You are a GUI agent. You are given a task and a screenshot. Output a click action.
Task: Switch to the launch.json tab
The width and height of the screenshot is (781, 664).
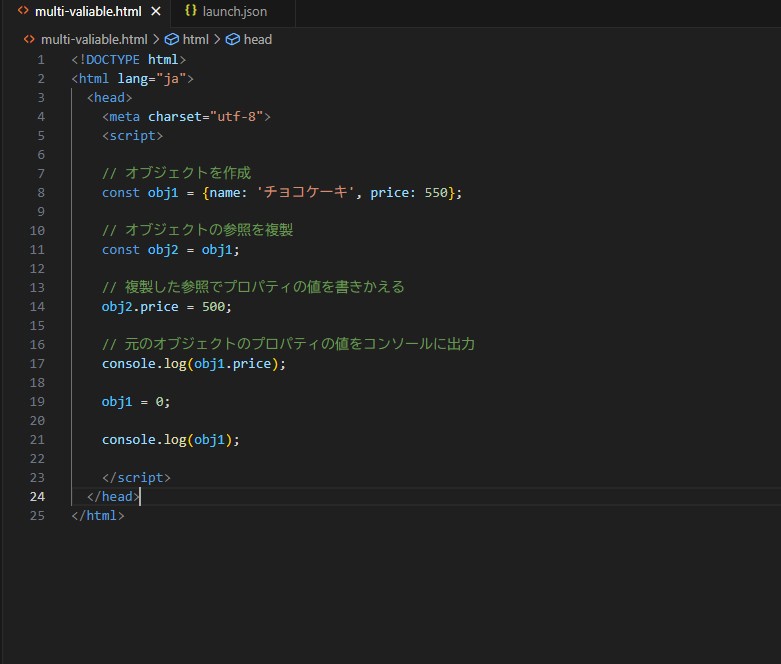[x=234, y=12]
